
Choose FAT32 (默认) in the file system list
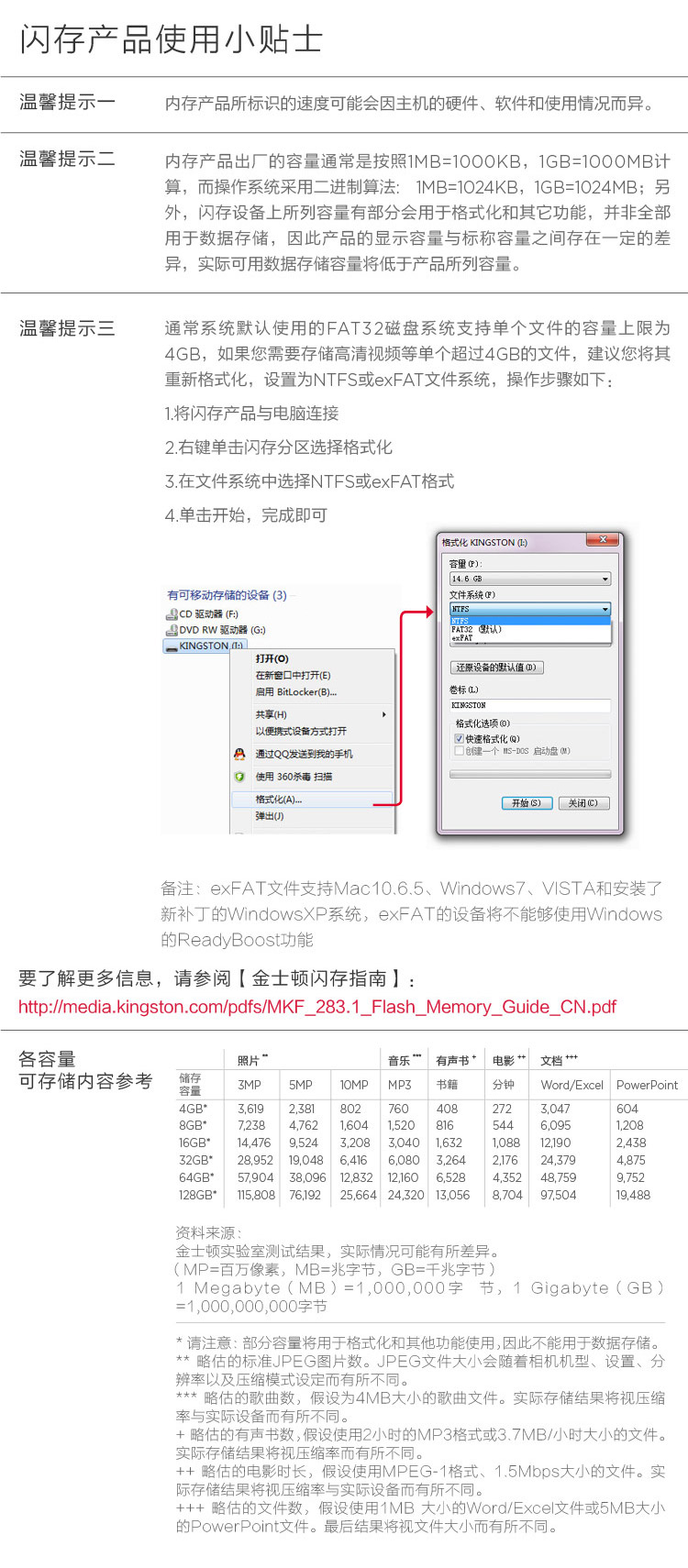click(477, 630)
